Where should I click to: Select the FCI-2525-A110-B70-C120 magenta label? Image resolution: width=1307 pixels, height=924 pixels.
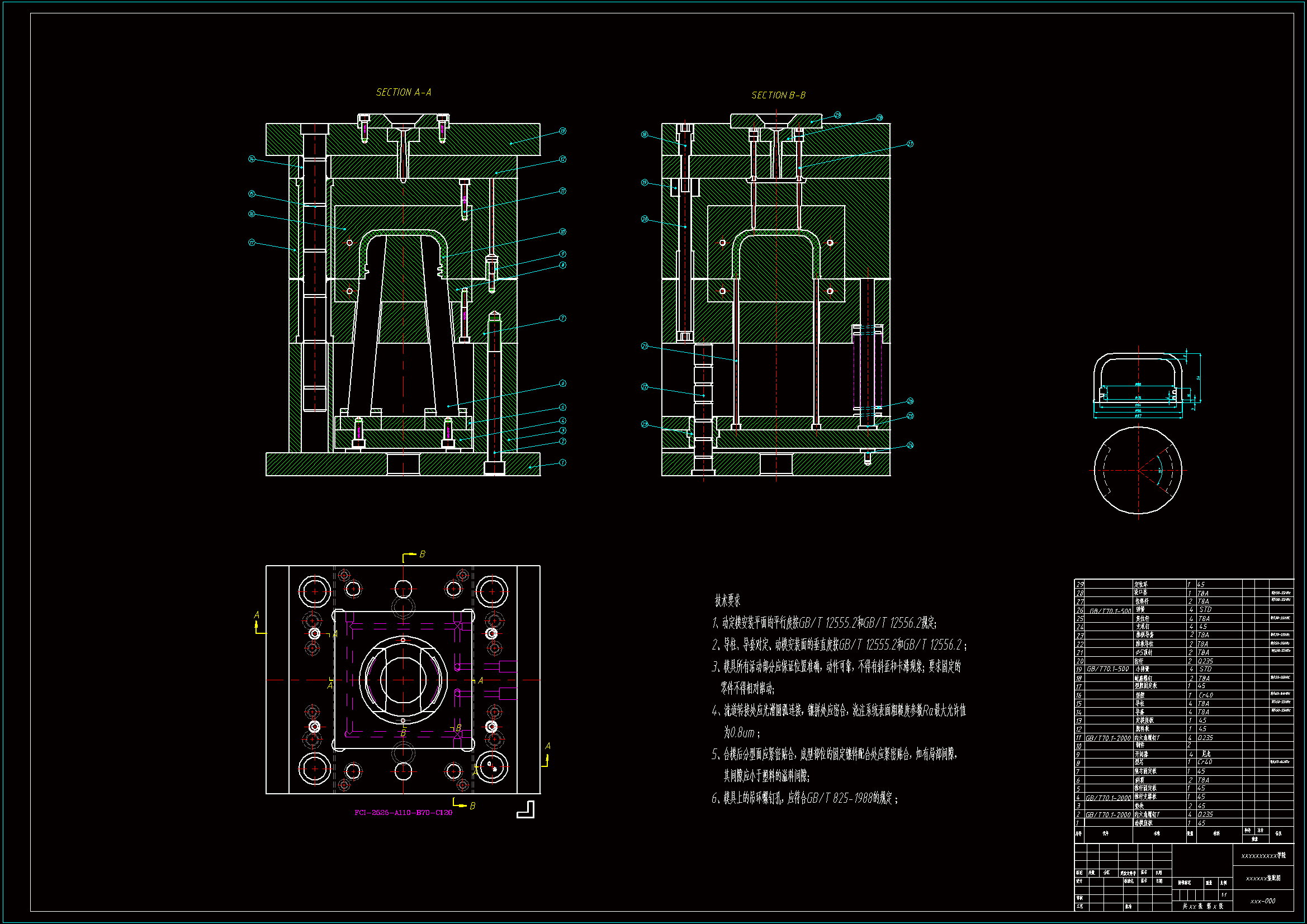[403, 812]
